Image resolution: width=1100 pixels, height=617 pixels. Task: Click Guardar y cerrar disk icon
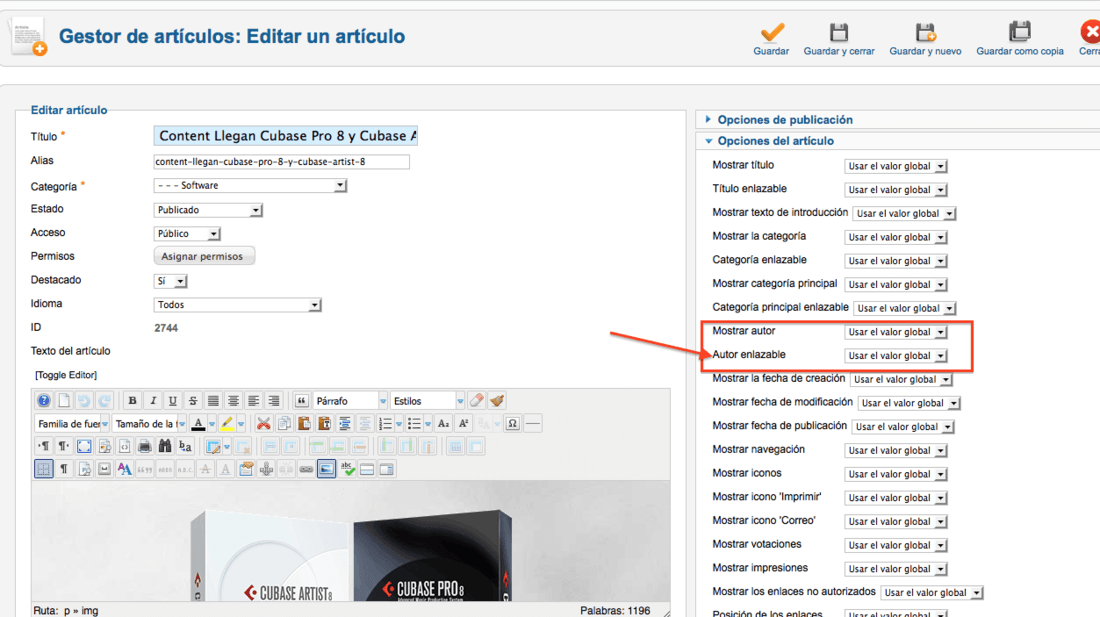pyautogui.click(x=839, y=32)
